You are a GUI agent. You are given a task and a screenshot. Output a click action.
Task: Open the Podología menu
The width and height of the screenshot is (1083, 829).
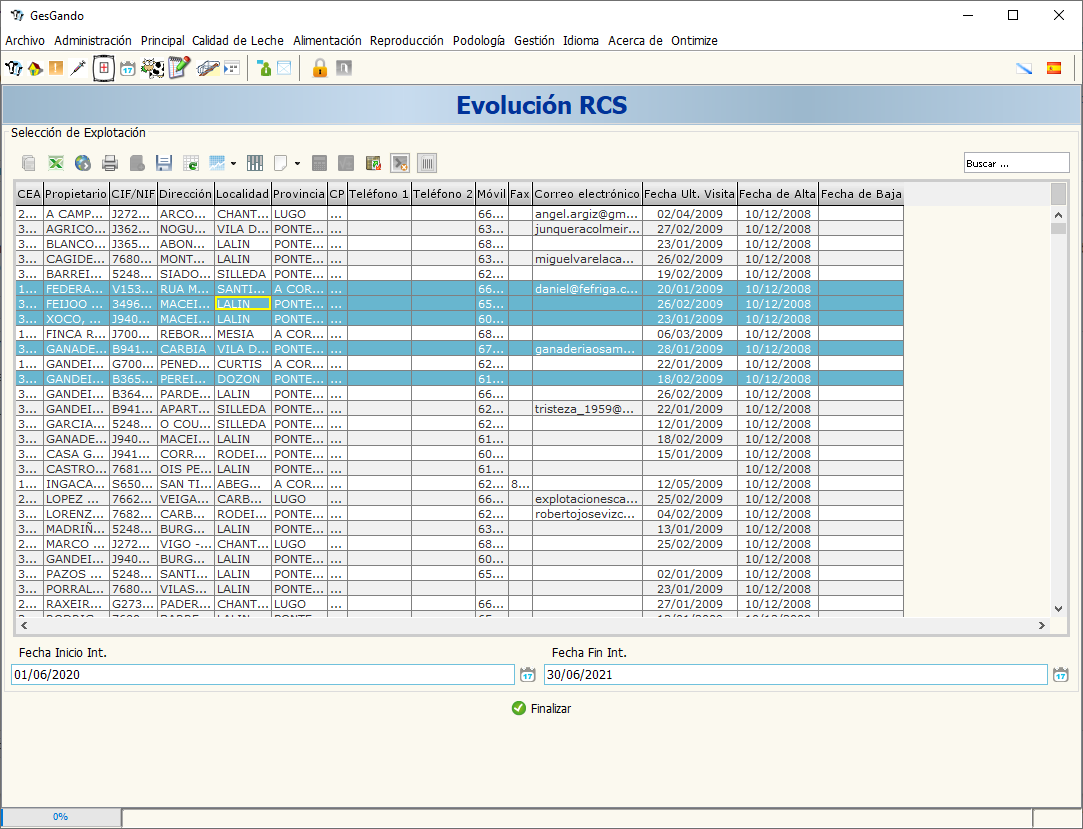[x=479, y=41]
